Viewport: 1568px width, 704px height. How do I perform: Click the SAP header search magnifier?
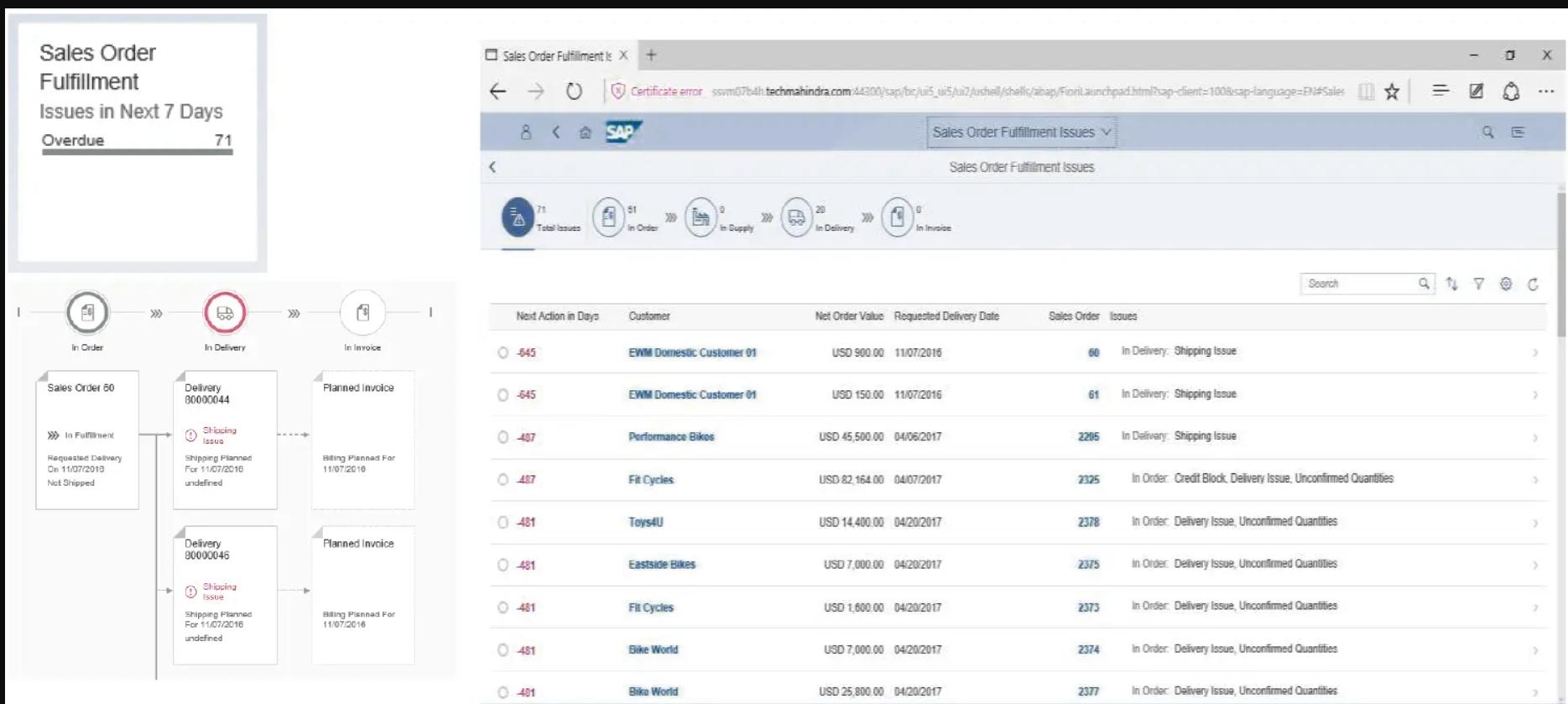point(1487,133)
